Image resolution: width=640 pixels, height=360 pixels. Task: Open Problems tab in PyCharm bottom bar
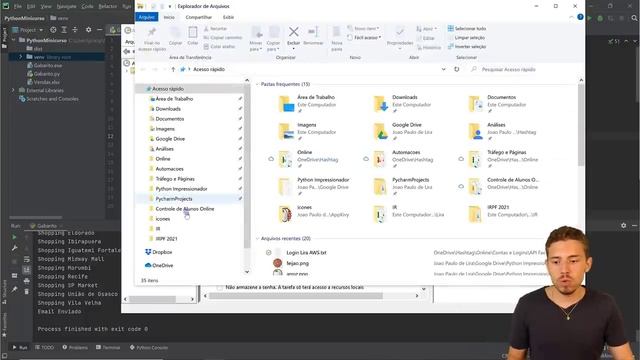[75, 348]
